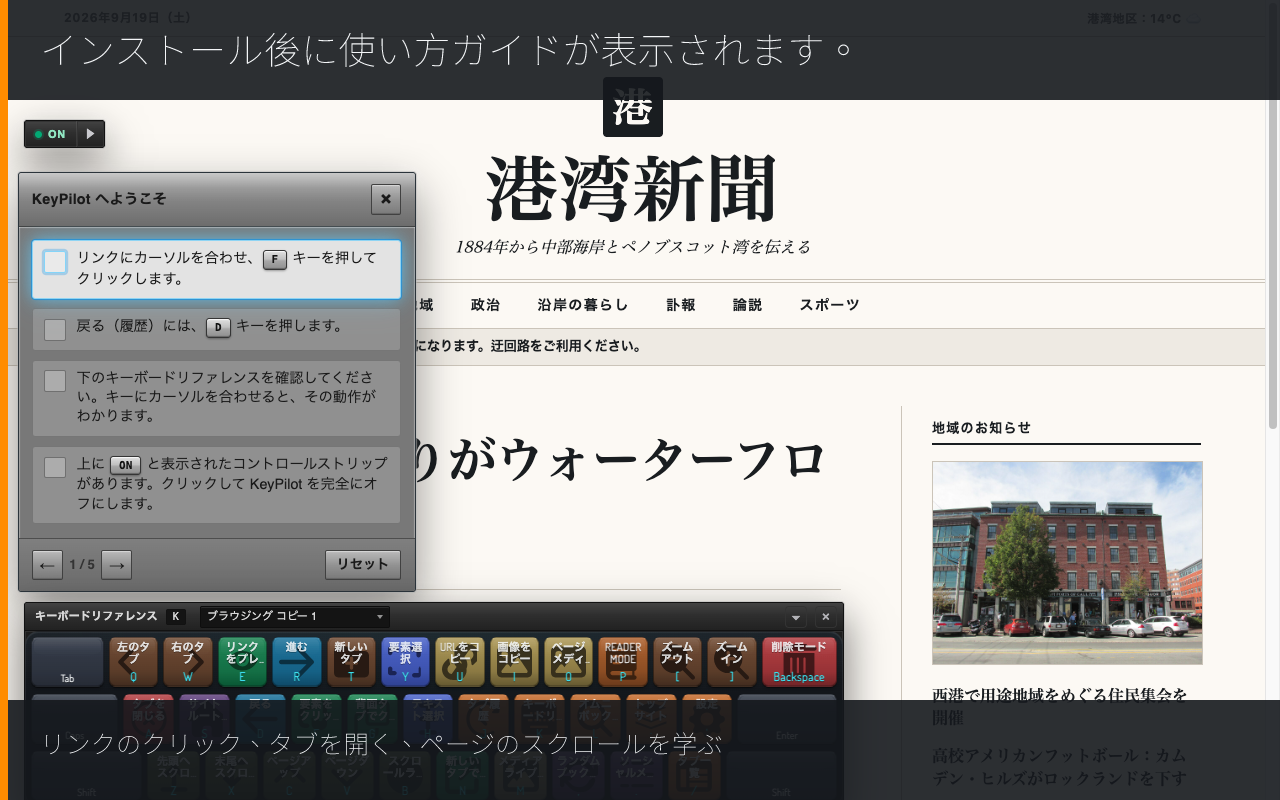Click the 右のタブ (W) key icon
1280x800 pixels.
188,662
